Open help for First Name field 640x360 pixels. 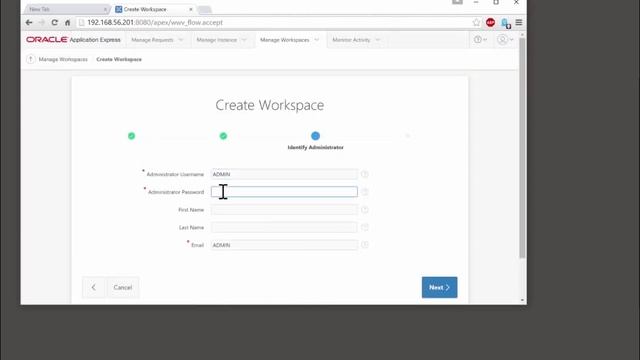point(364,210)
